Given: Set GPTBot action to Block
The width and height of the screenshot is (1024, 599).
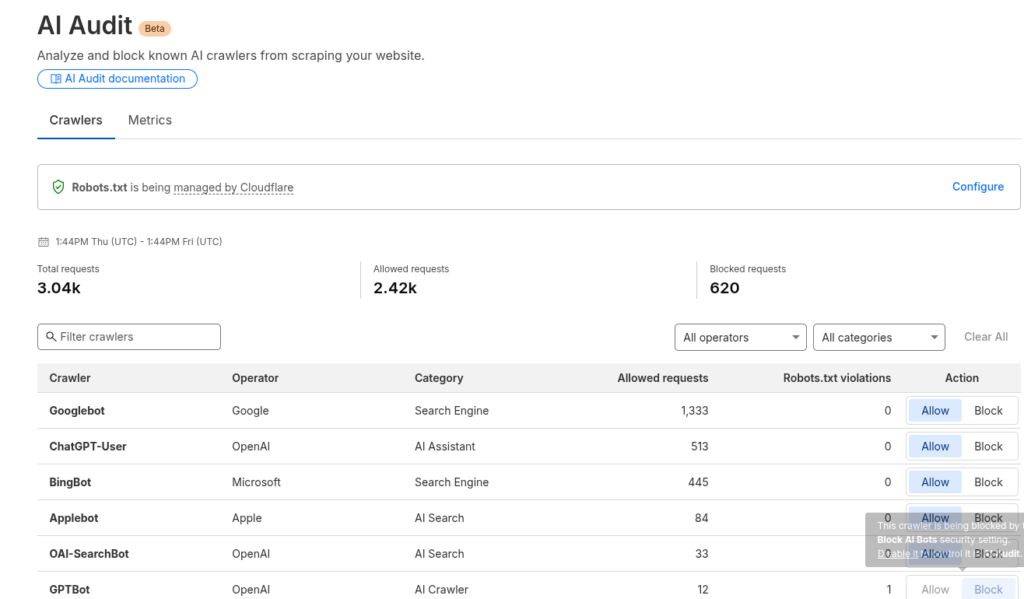Looking at the screenshot, I should (x=988, y=589).
